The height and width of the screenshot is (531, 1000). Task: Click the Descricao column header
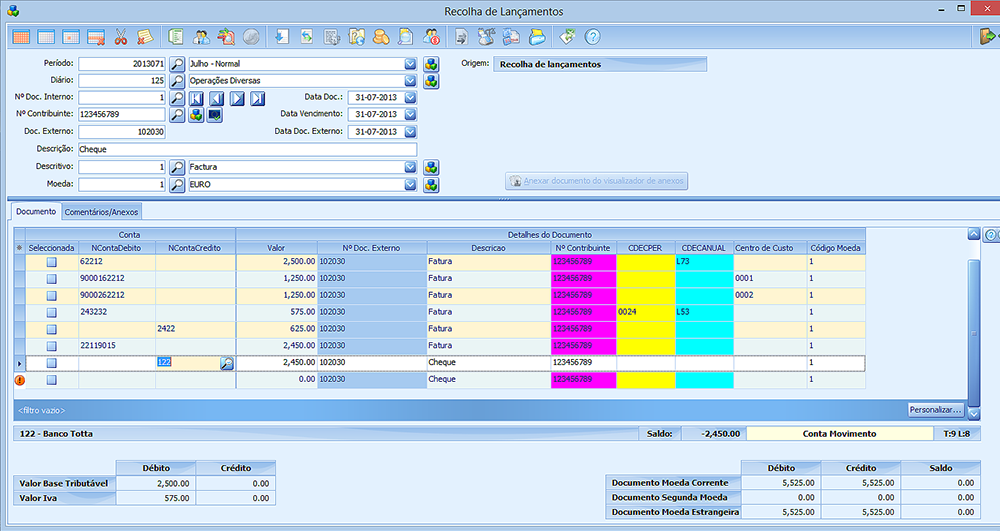tap(489, 248)
